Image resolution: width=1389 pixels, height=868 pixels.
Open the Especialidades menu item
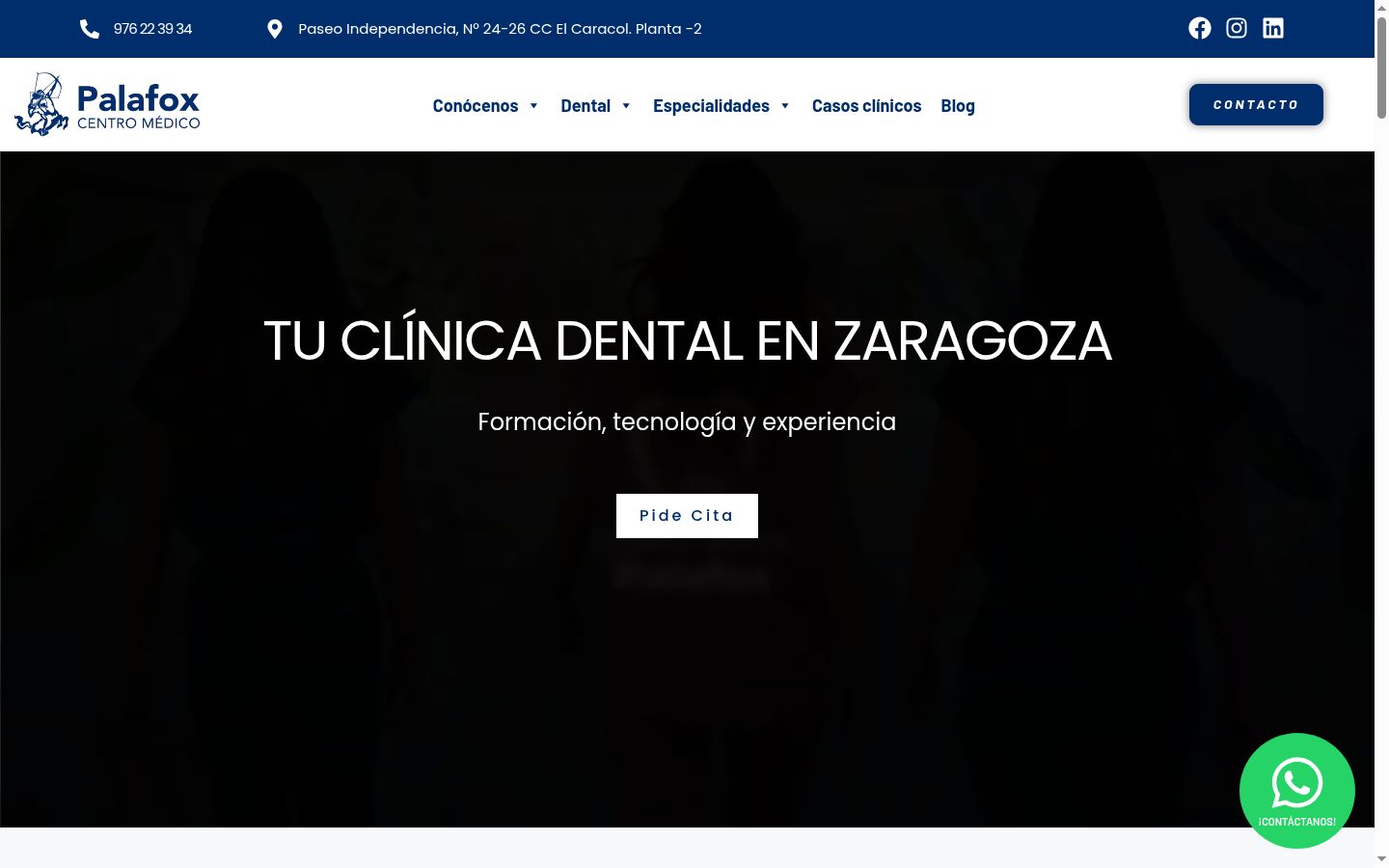pyautogui.click(x=711, y=106)
